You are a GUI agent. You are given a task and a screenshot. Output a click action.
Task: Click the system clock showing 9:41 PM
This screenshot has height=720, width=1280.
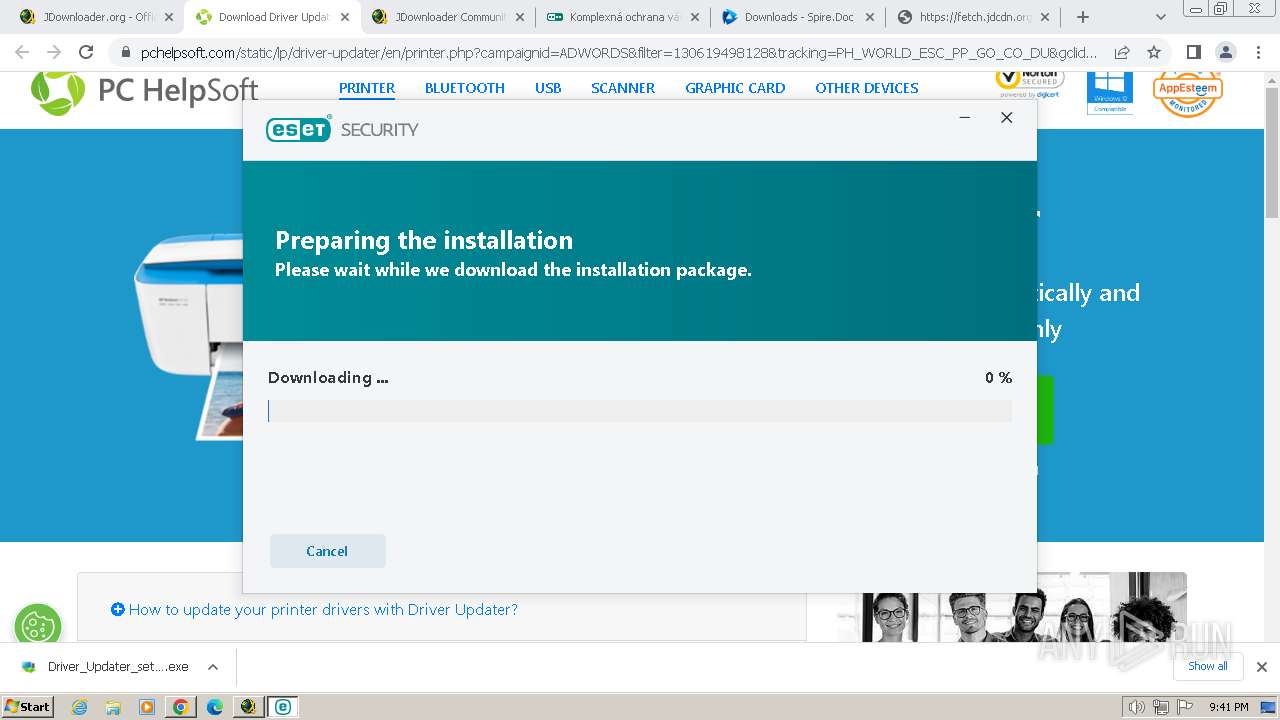(x=1228, y=707)
